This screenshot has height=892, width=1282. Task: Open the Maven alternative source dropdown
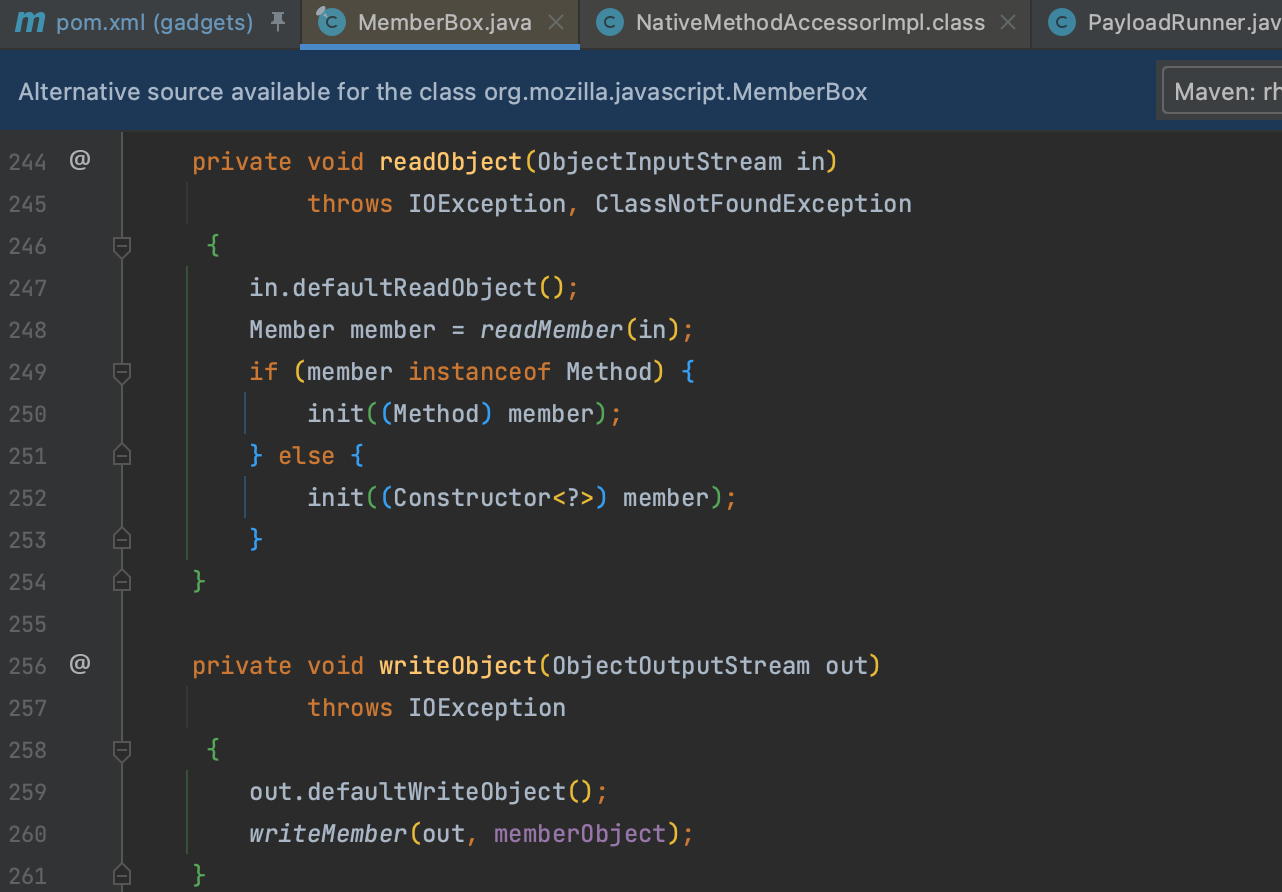[1221, 92]
